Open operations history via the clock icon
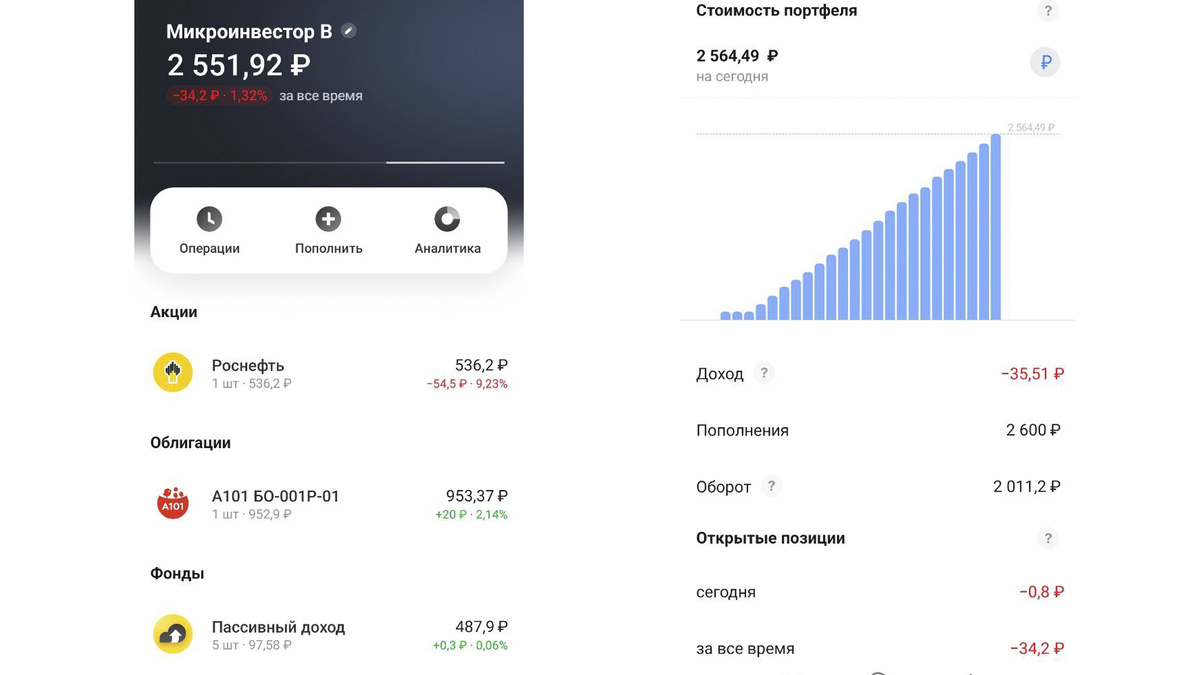 [209, 218]
